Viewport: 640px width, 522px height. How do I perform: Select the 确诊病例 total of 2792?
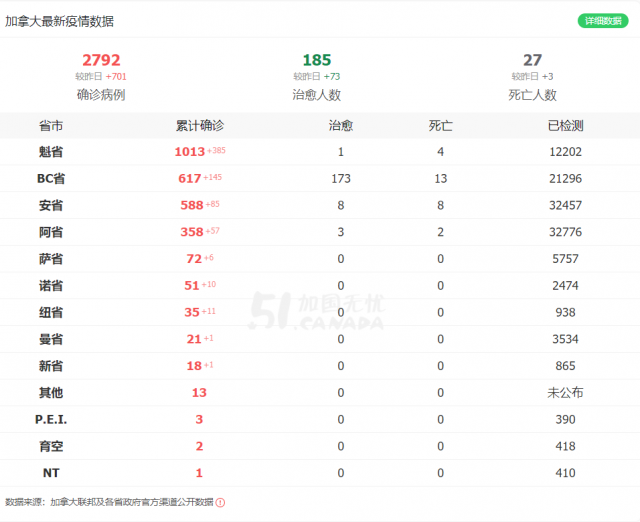(101, 60)
